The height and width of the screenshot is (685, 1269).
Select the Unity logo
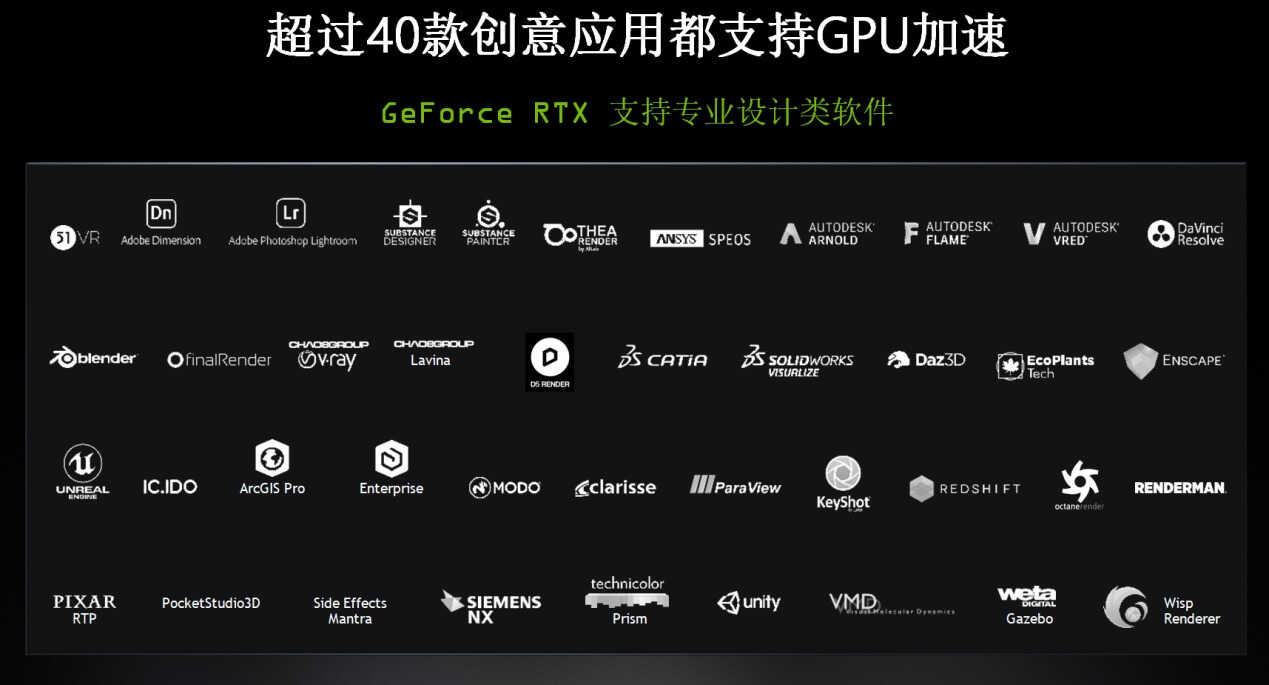[x=749, y=602]
